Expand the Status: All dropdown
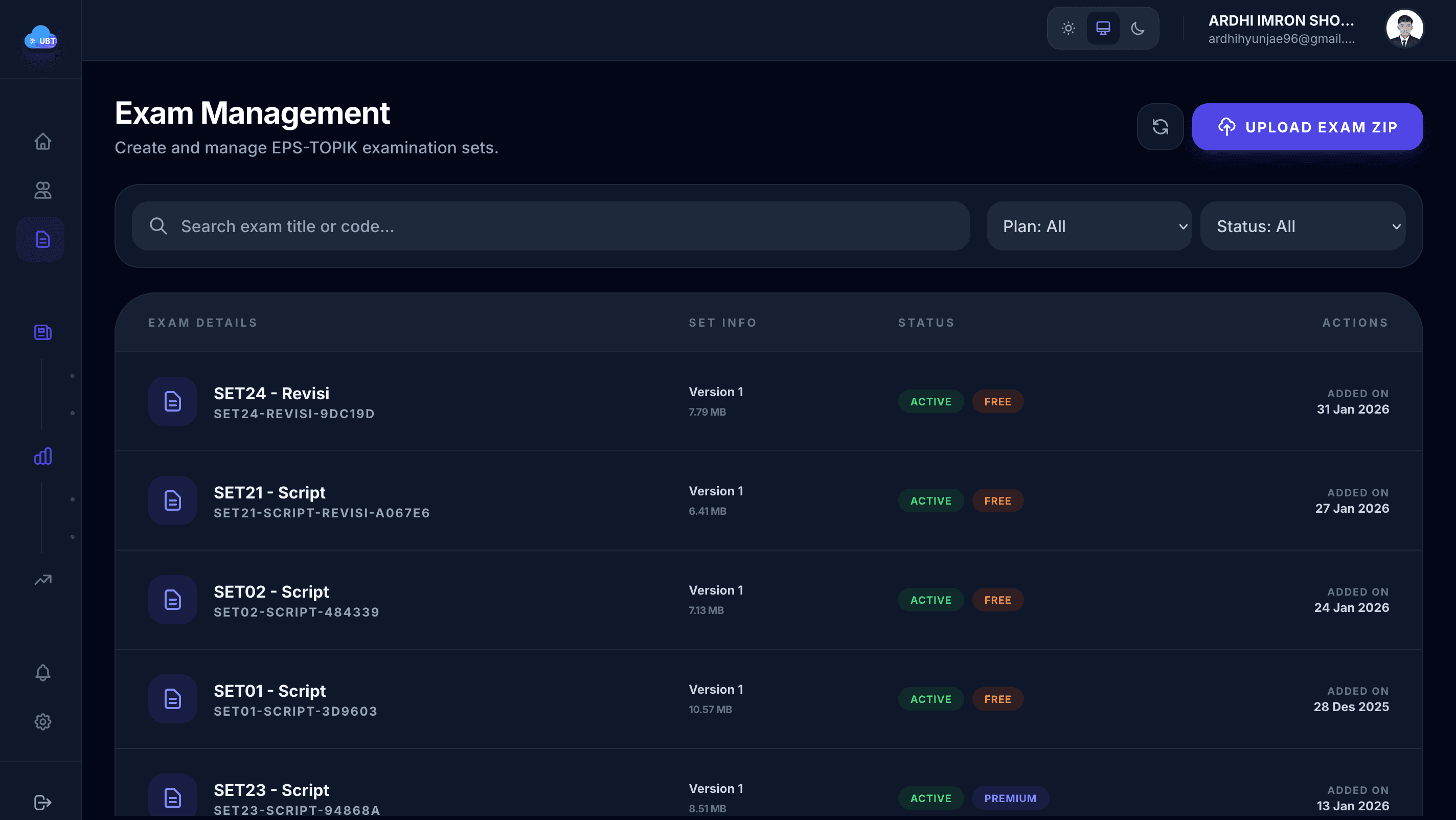Image resolution: width=1456 pixels, height=820 pixels. (1302, 226)
